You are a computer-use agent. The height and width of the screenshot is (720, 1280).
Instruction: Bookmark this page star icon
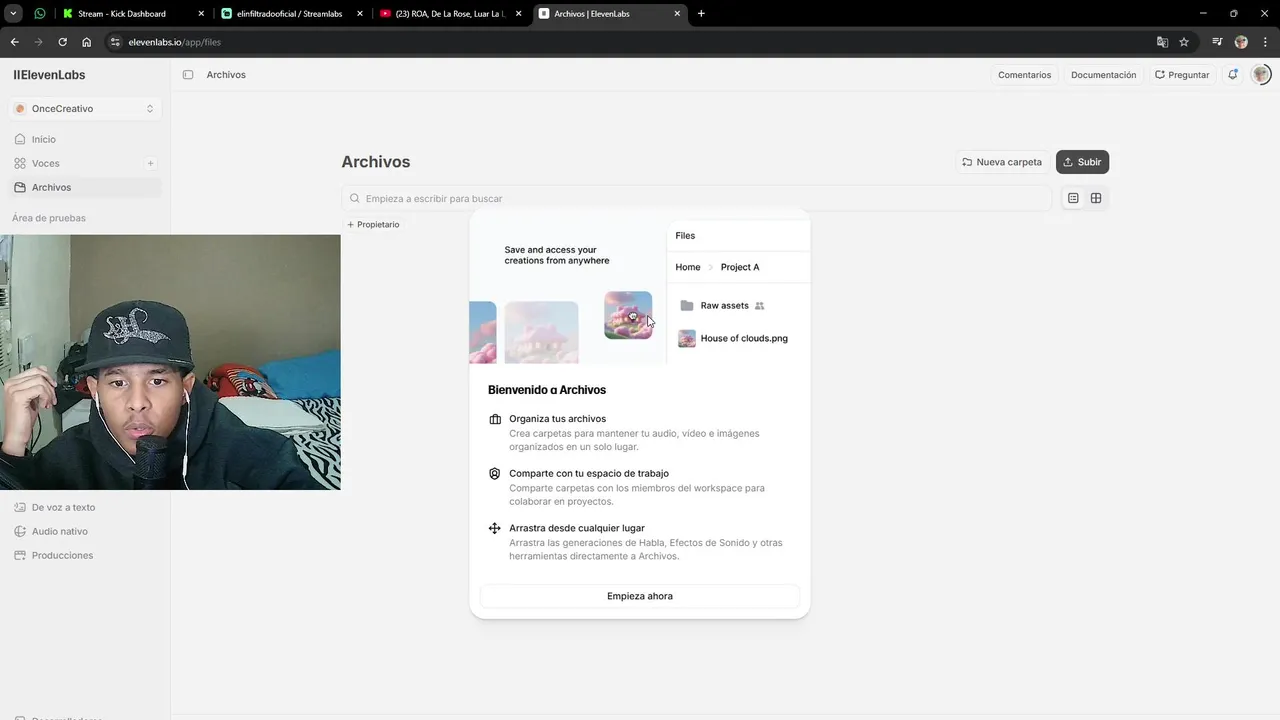click(x=1184, y=42)
